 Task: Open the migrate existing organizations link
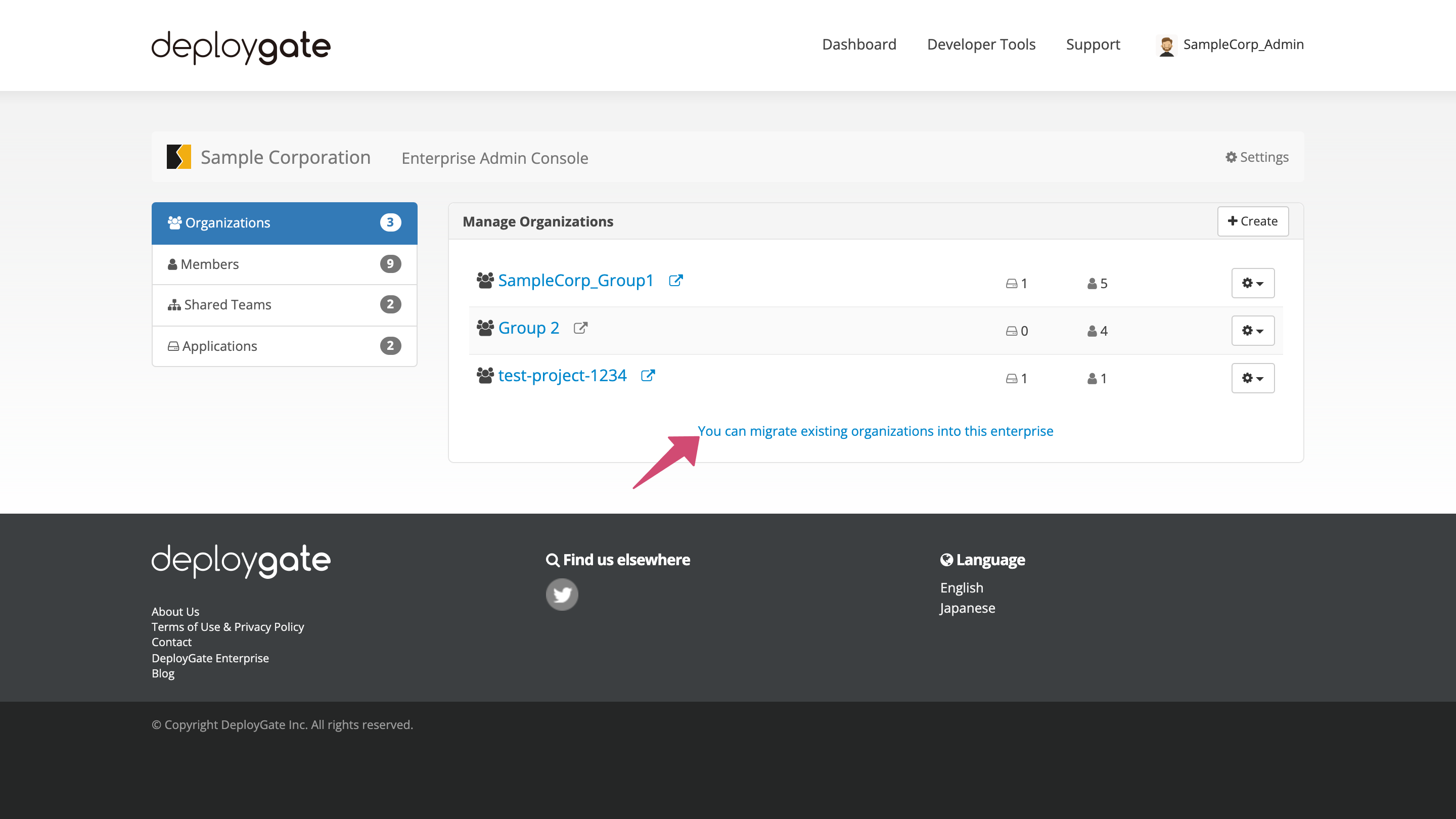[x=876, y=431]
